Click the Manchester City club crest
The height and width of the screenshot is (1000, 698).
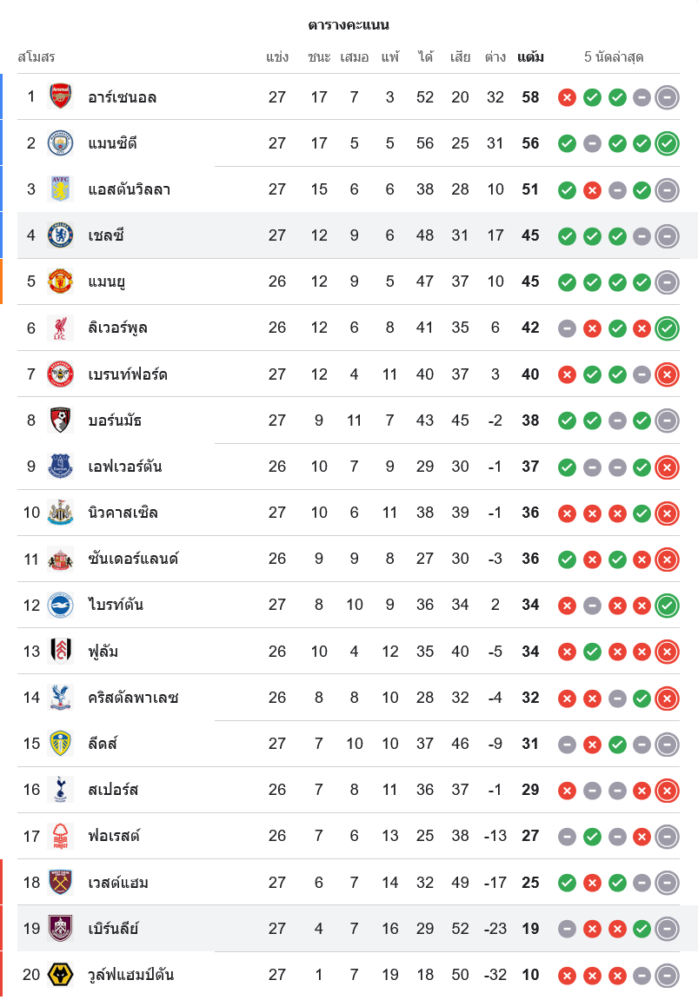(61, 143)
